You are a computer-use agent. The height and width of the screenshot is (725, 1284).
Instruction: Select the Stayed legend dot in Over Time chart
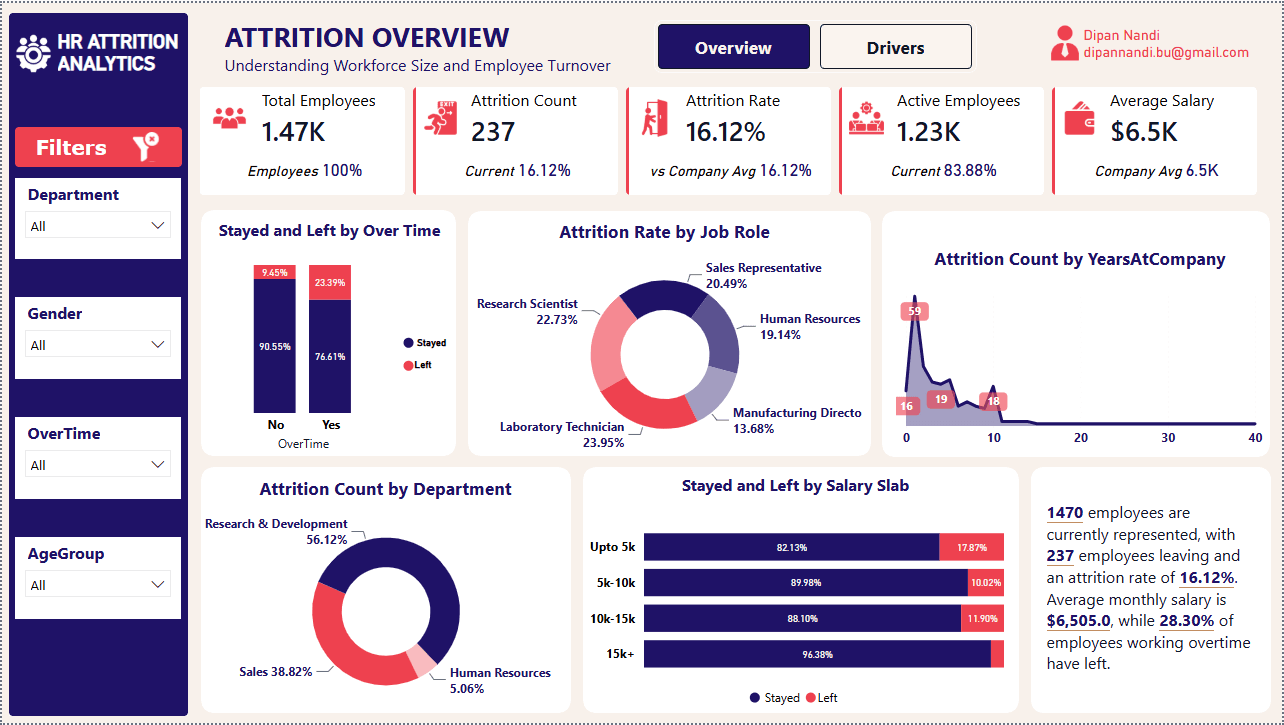click(408, 343)
